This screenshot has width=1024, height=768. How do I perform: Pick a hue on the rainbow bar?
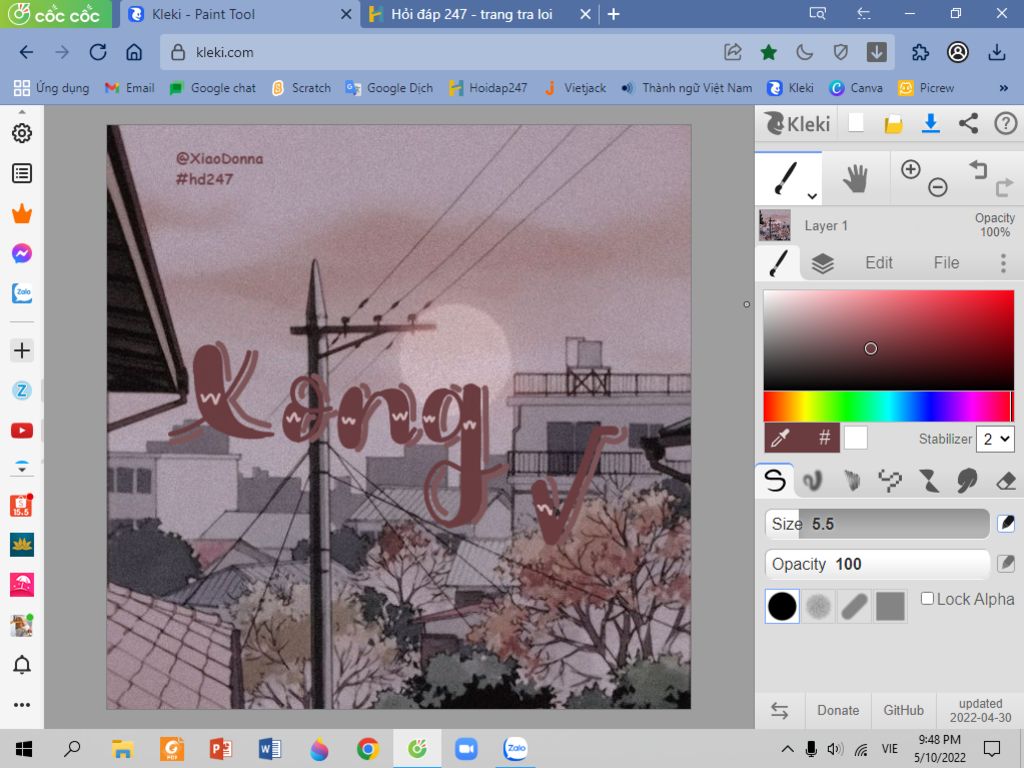(888, 407)
